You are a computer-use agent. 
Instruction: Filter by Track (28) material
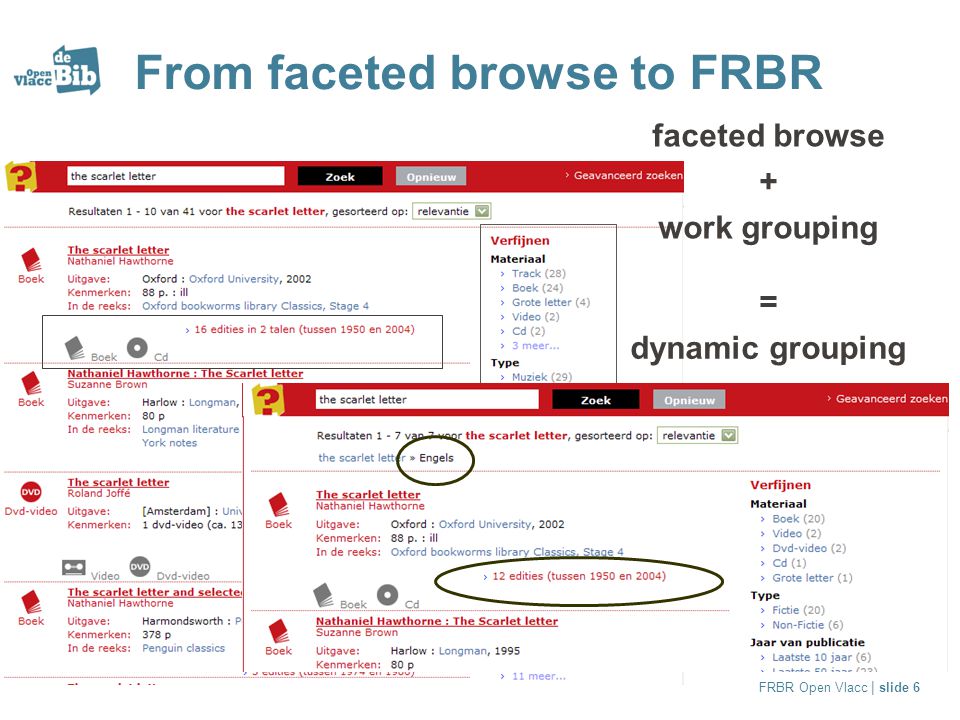(538, 274)
